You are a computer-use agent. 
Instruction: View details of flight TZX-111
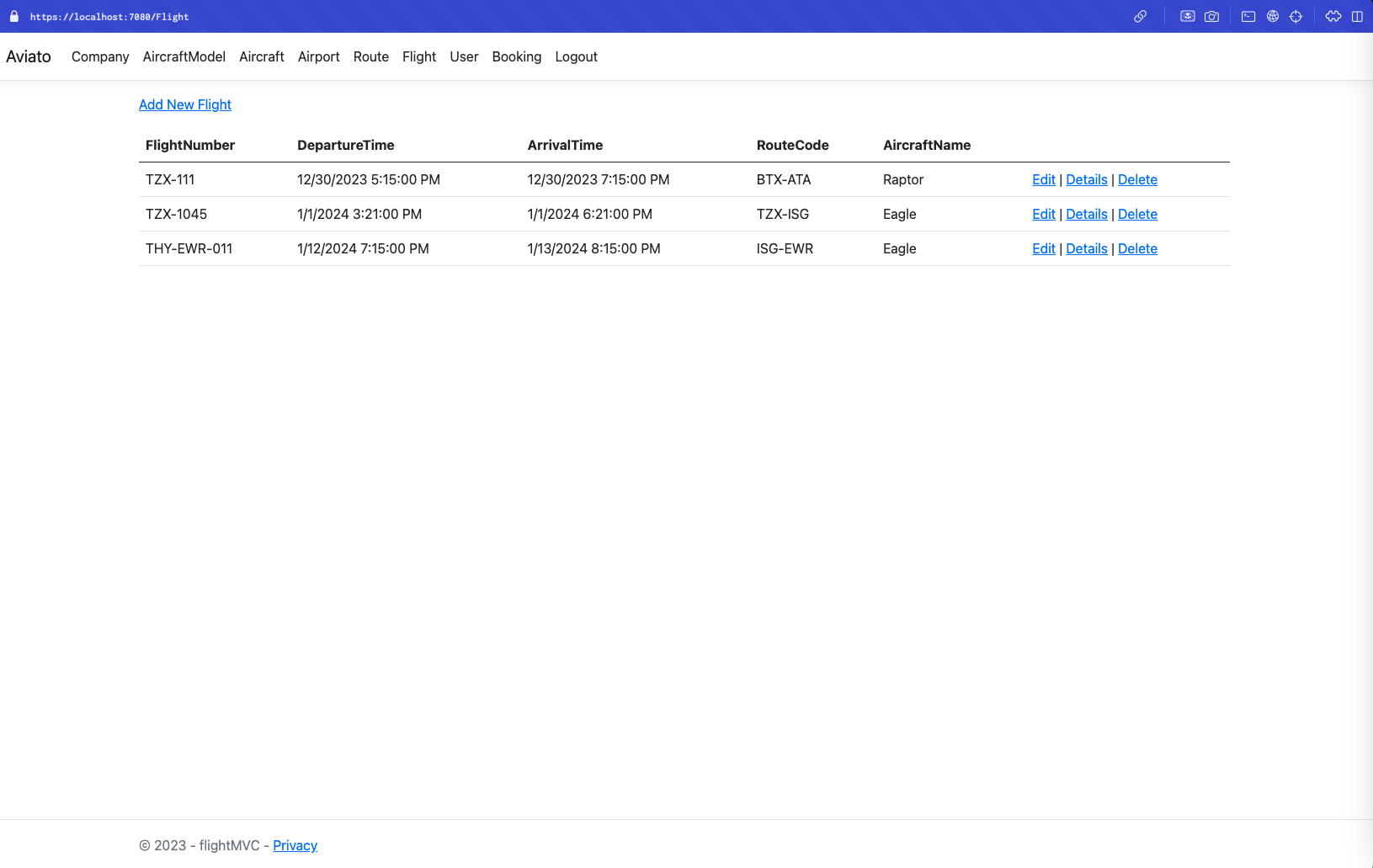tap(1087, 179)
